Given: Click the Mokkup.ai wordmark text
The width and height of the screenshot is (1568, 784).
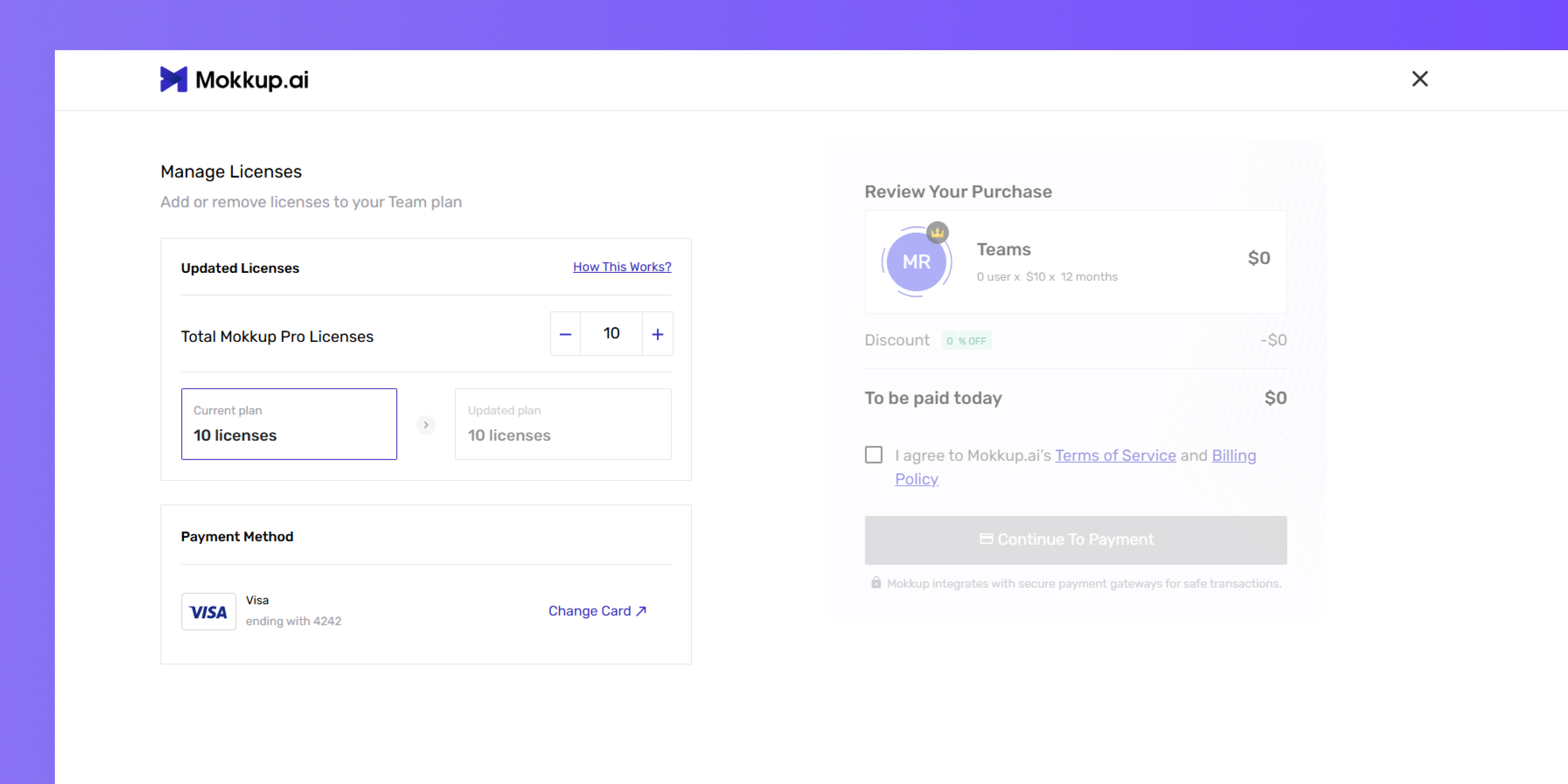Looking at the screenshot, I should pyautogui.click(x=252, y=80).
